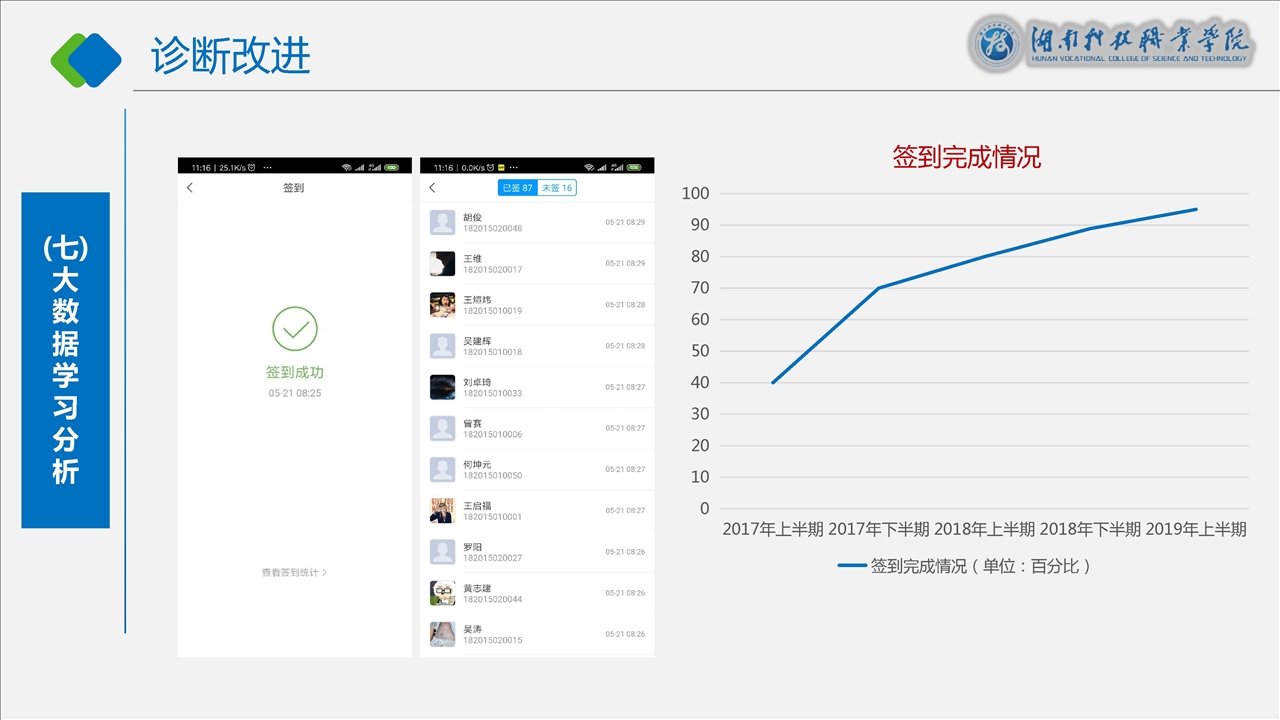Click 胡俊's default avatar icon
The image size is (1280, 720).
point(442,222)
